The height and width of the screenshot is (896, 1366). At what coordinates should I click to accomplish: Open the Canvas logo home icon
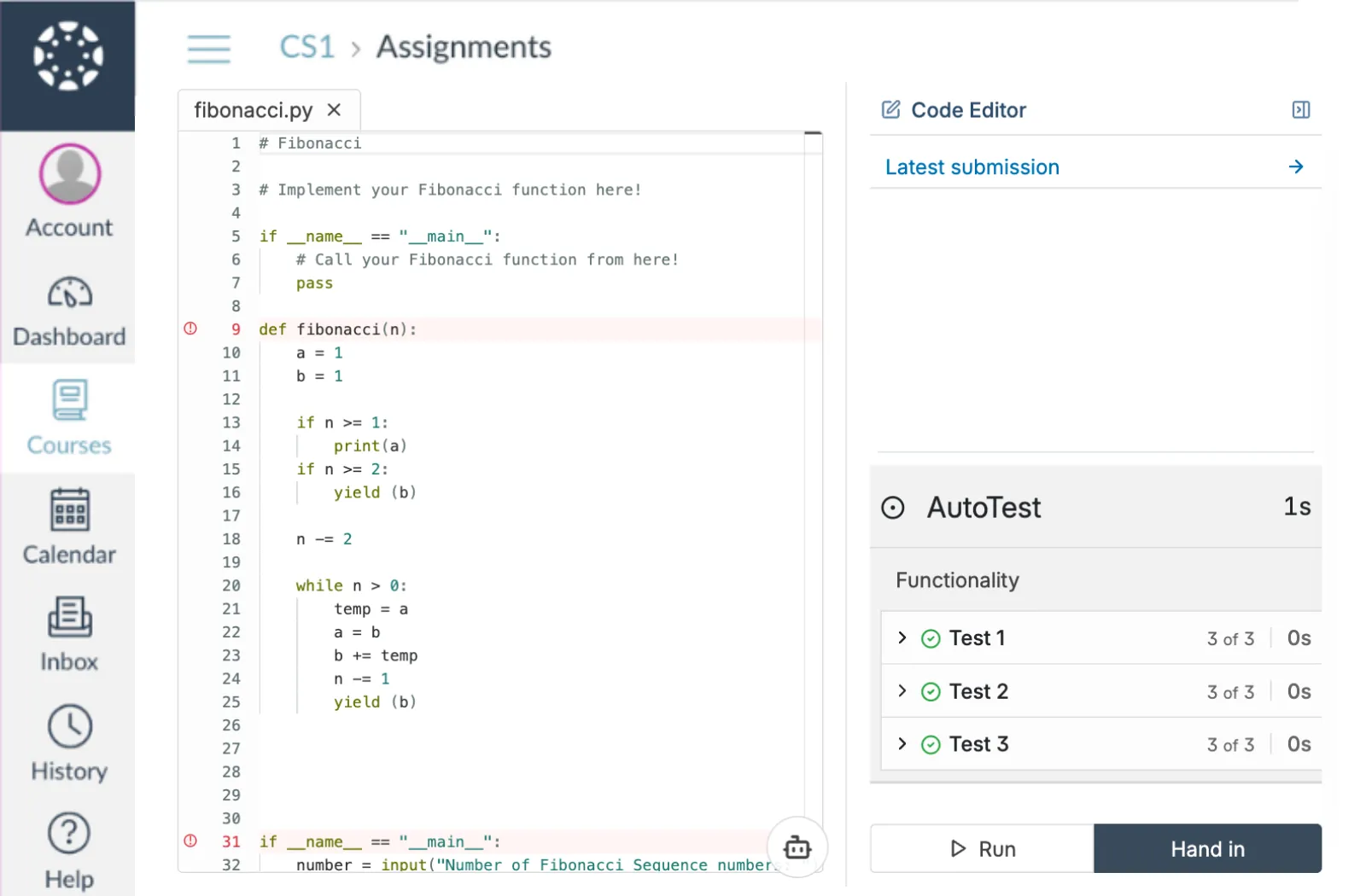(x=68, y=56)
